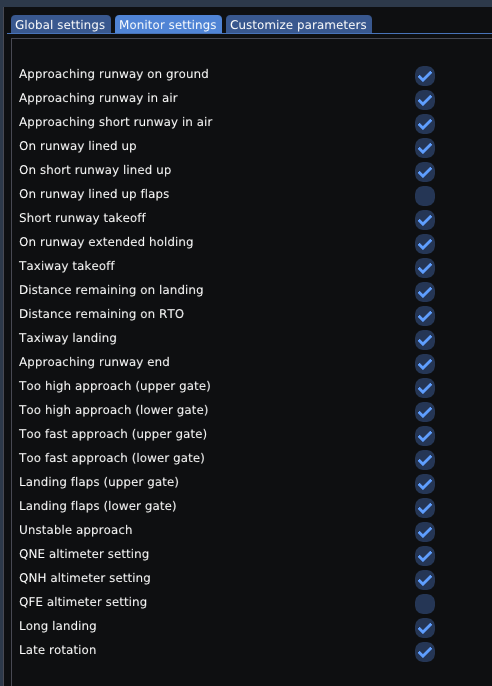Uncheck QNE altimeter setting

tap(425, 556)
